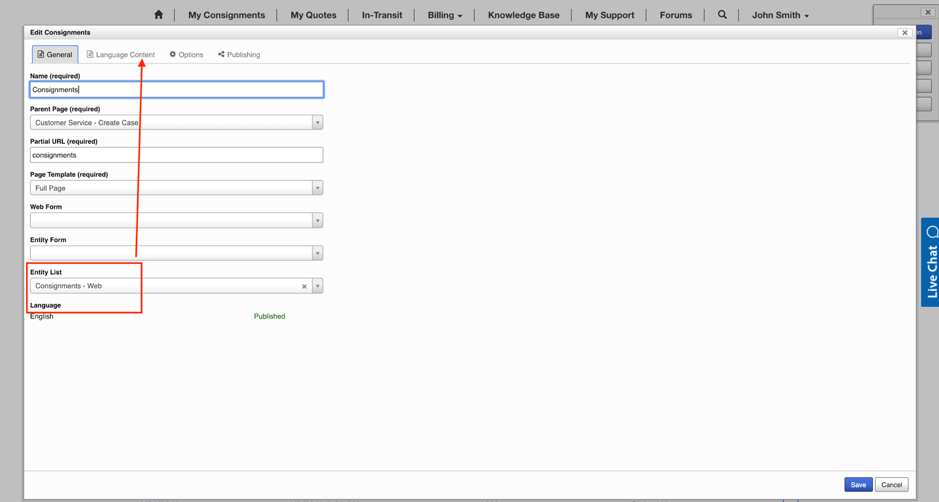Image resolution: width=939 pixels, height=502 pixels.
Task: Open the Live Chat side widget
Action: pos(930,262)
